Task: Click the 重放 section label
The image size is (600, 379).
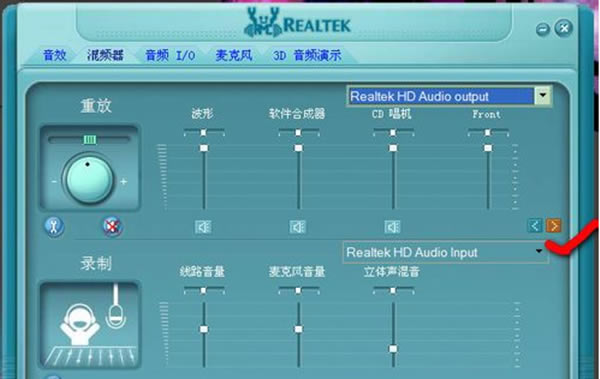Action: (x=96, y=106)
